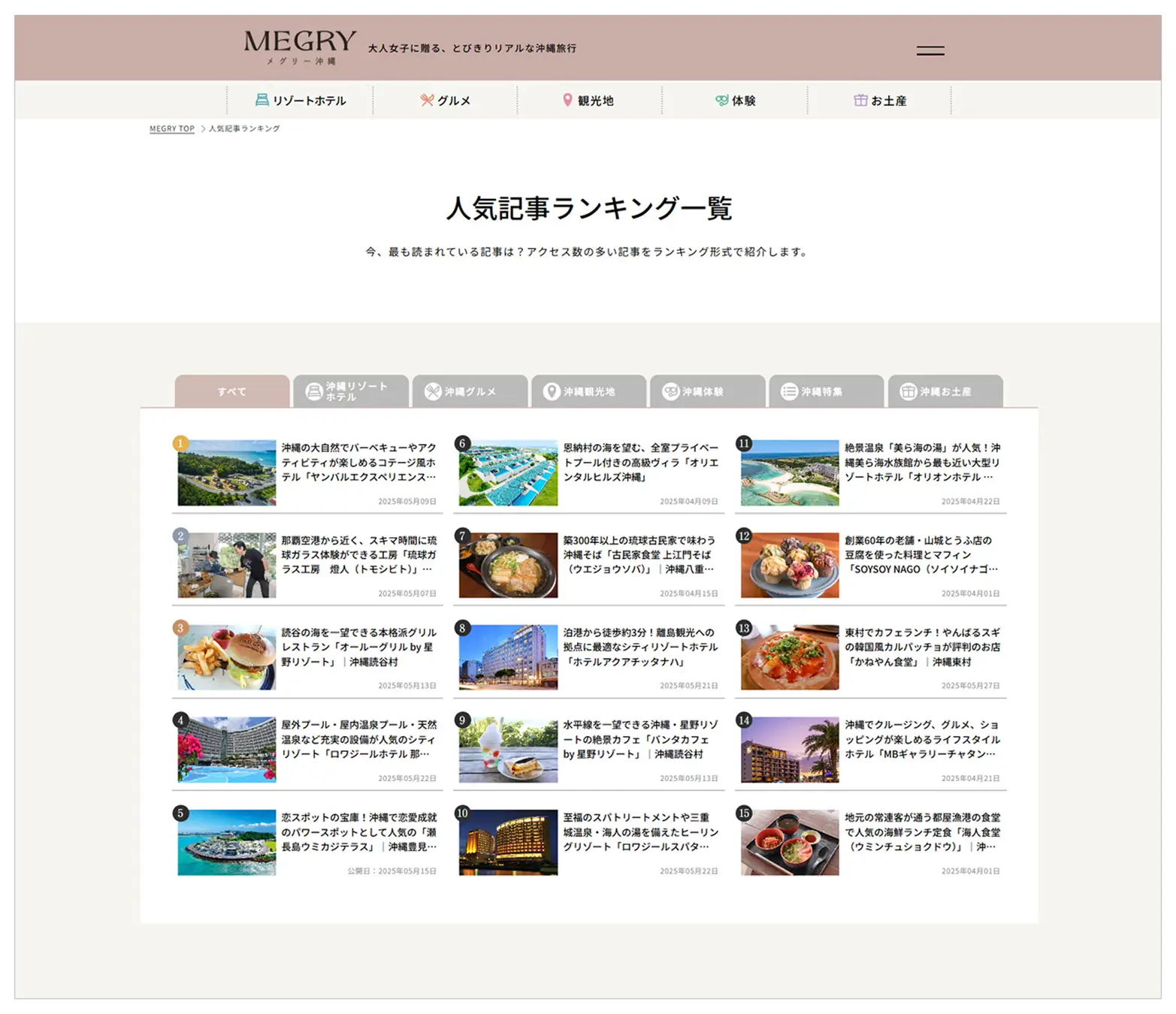The image size is (1176, 1014).
Task: Switch to the 沖縄体験 tab
Action: pyautogui.click(x=707, y=391)
